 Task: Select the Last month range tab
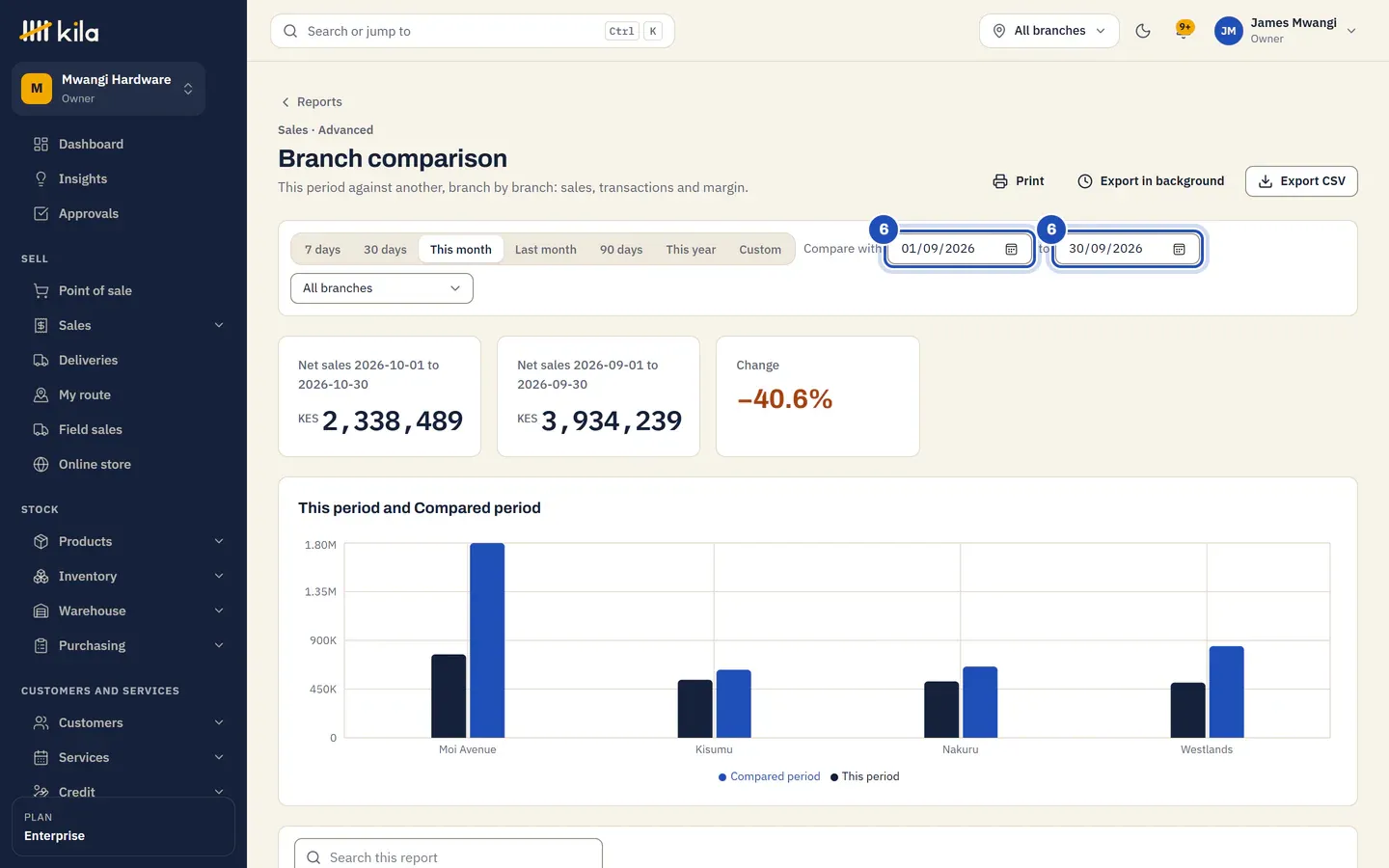[x=546, y=249]
